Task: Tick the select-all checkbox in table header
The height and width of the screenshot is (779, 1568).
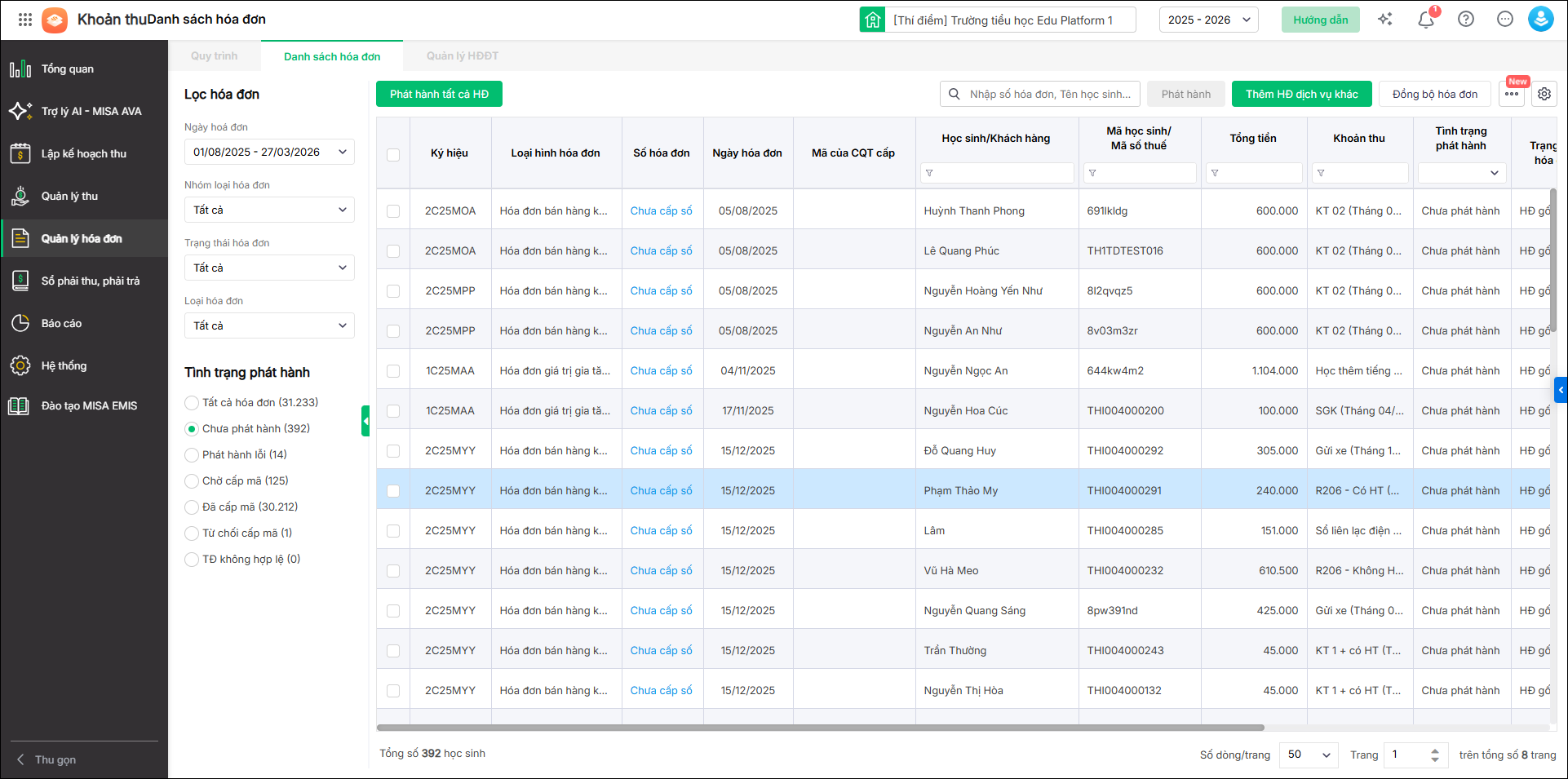Action: tap(393, 154)
